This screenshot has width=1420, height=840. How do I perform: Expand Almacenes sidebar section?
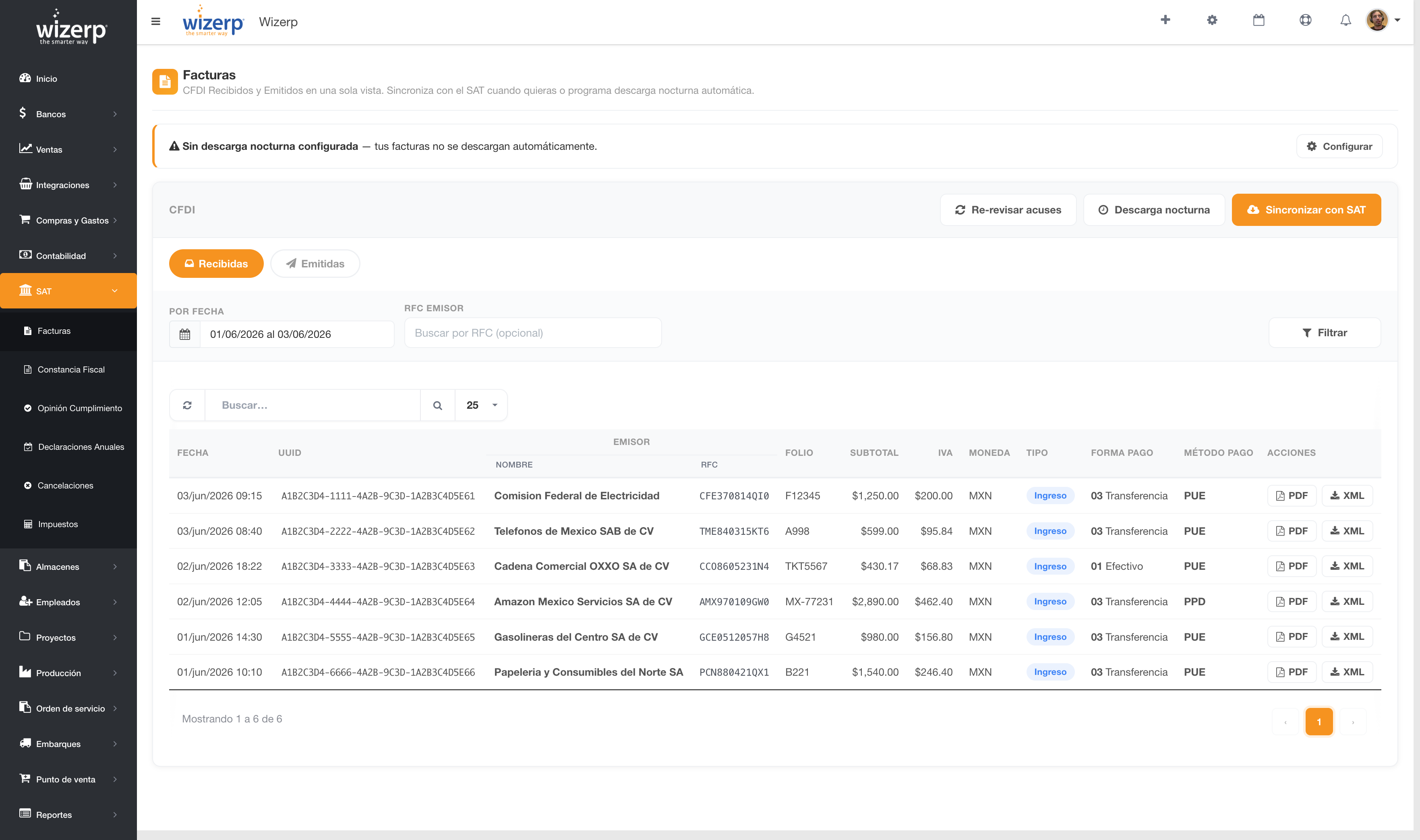[x=68, y=566]
